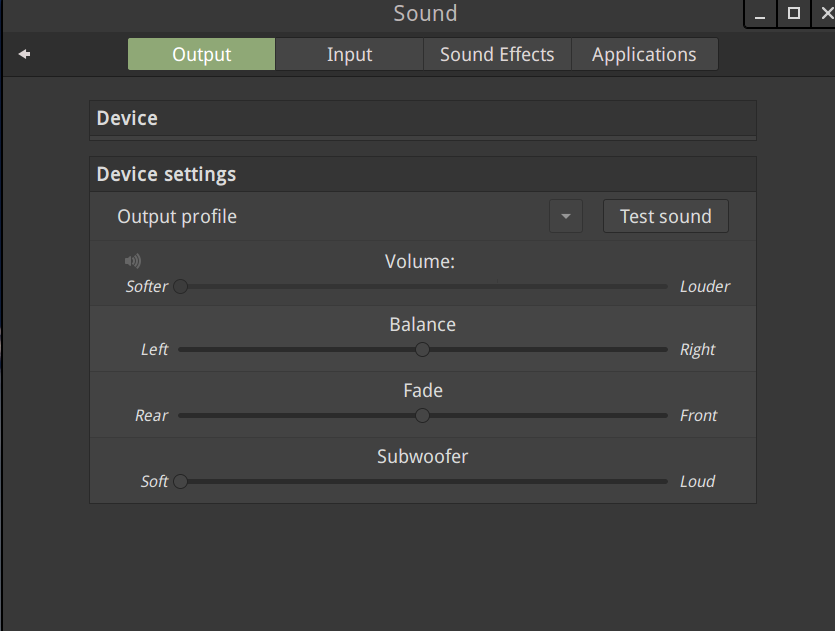Open the Output profile dropdown
The width and height of the screenshot is (835, 631).
(566, 216)
